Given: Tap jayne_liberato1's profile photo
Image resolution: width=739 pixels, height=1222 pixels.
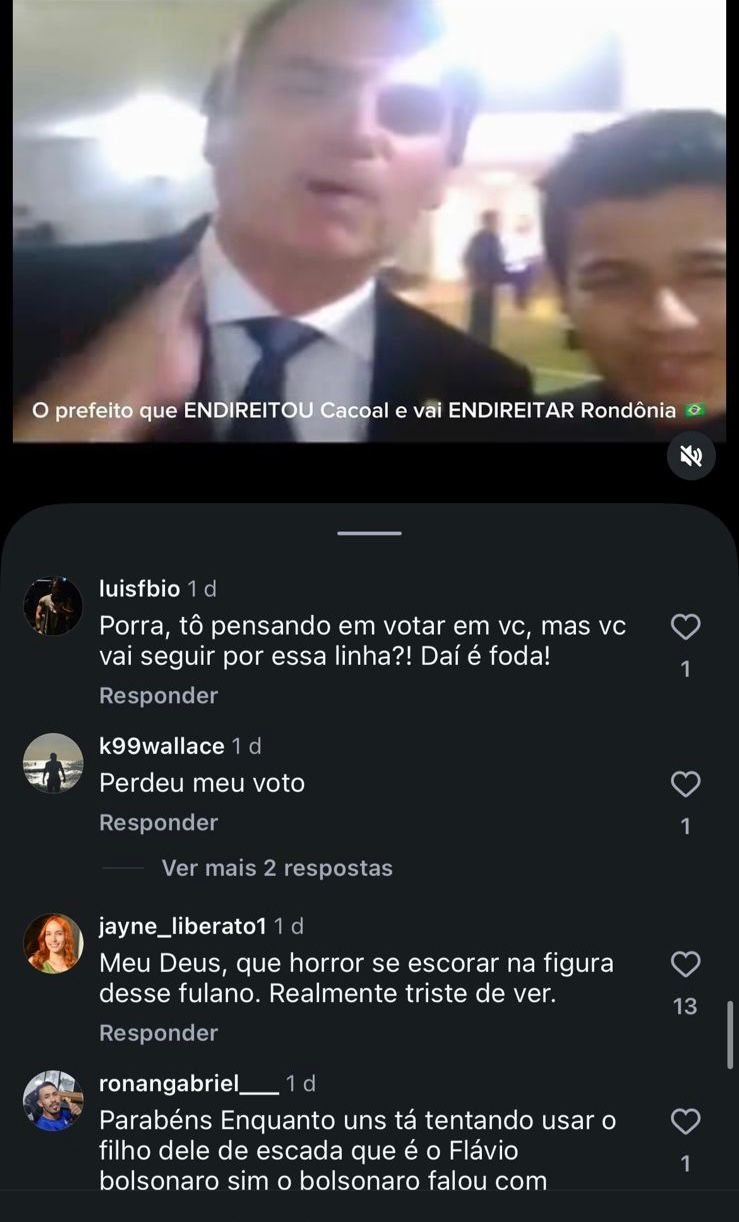Looking at the screenshot, I should point(53,943).
